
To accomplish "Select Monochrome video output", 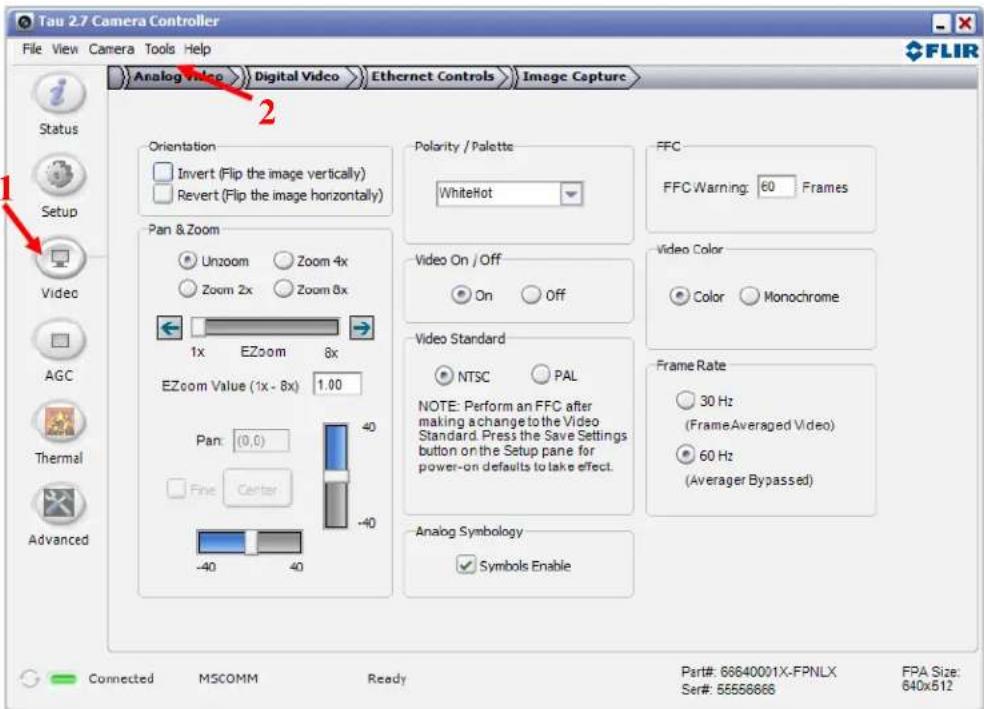I will tap(749, 296).
